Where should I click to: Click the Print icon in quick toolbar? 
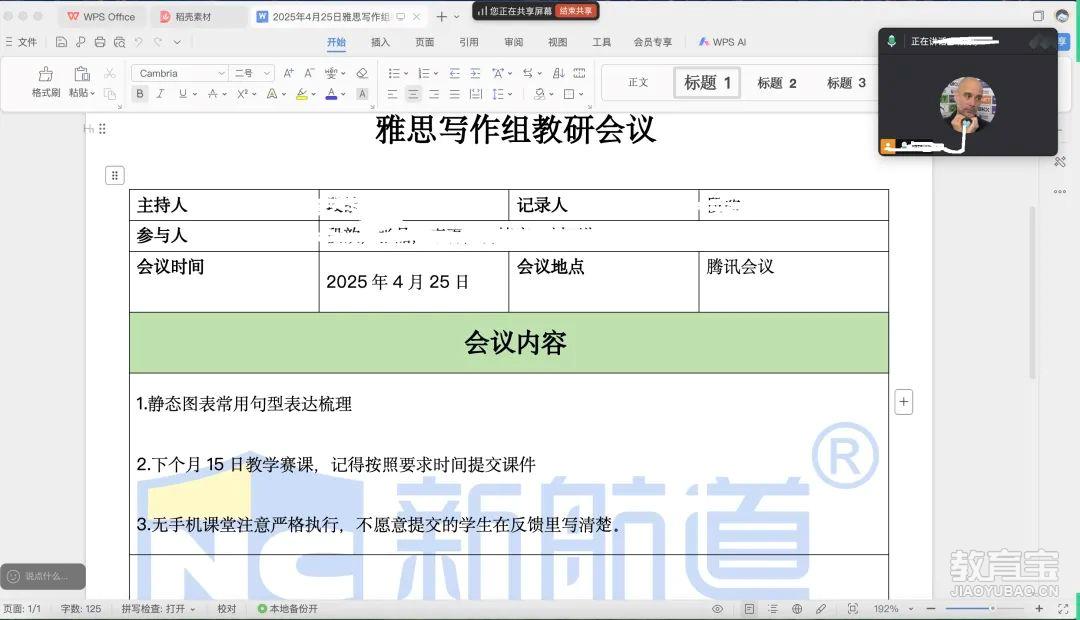click(x=100, y=42)
